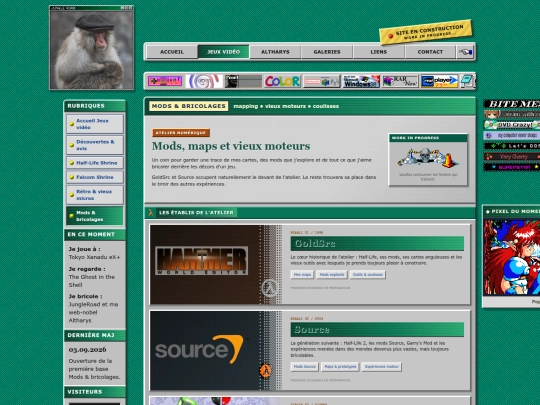Click the Outils & coulisses button
The height and width of the screenshot is (405, 540).
(x=367, y=274)
